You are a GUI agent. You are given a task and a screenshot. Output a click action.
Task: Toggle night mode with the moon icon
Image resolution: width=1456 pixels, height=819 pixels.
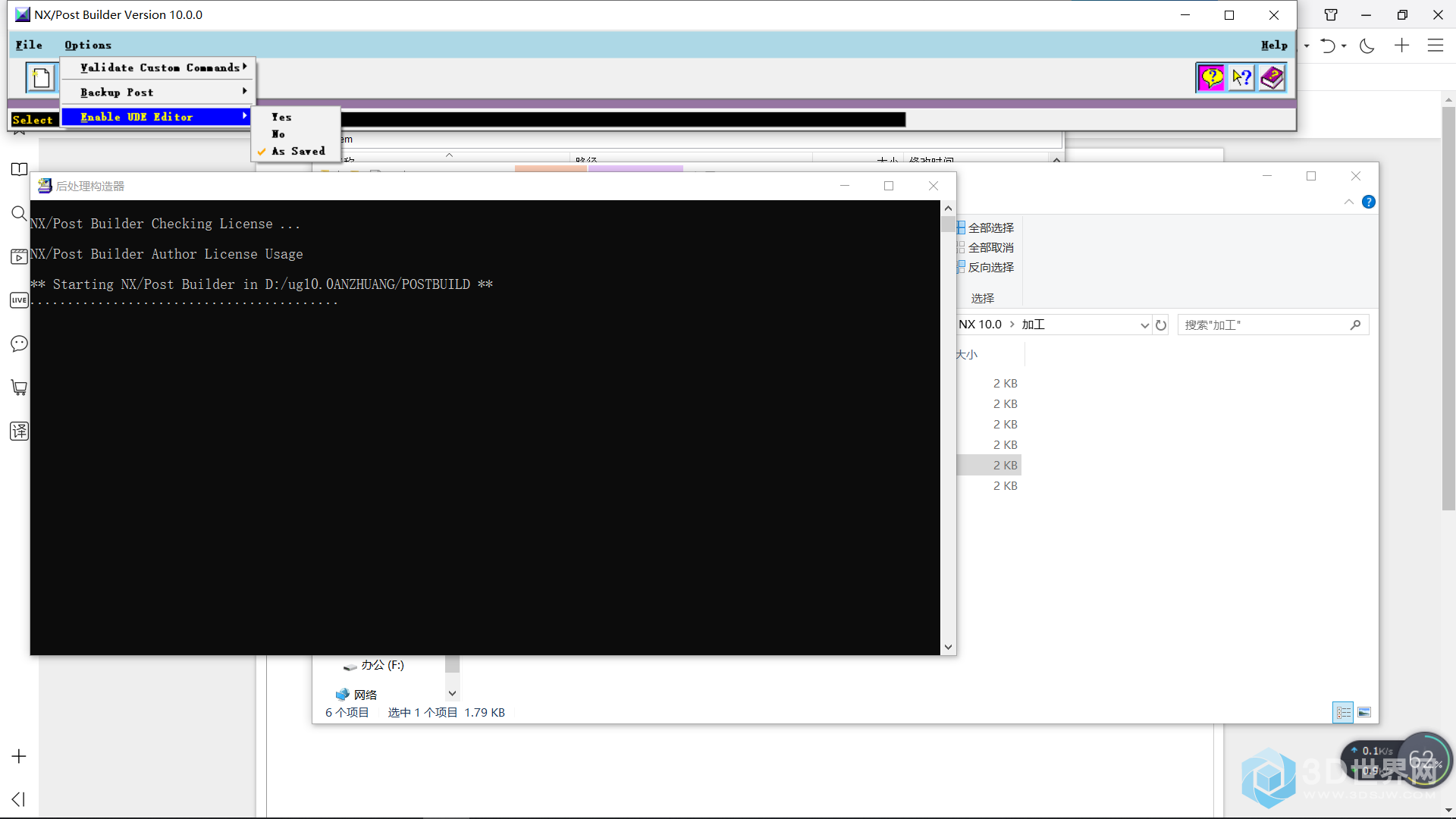pos(1367,45)
